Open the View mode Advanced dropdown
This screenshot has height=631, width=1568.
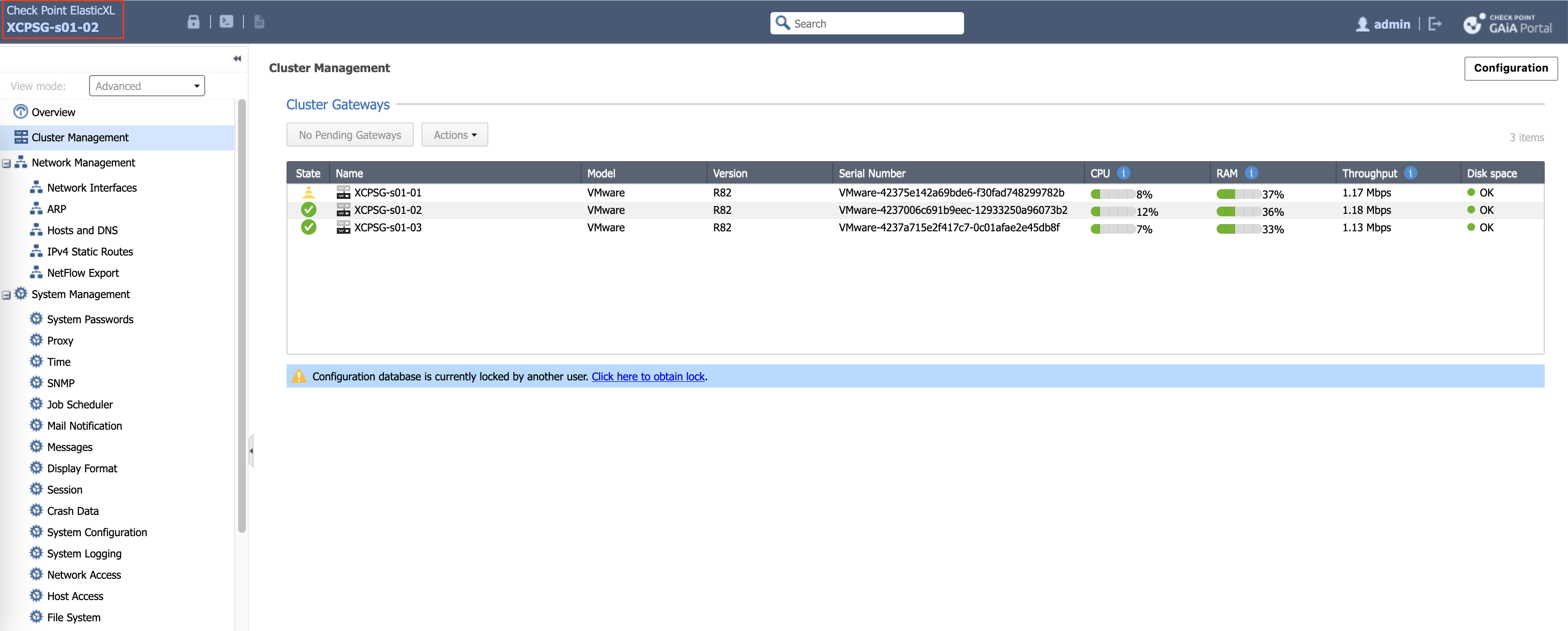(x=147, y=86)
